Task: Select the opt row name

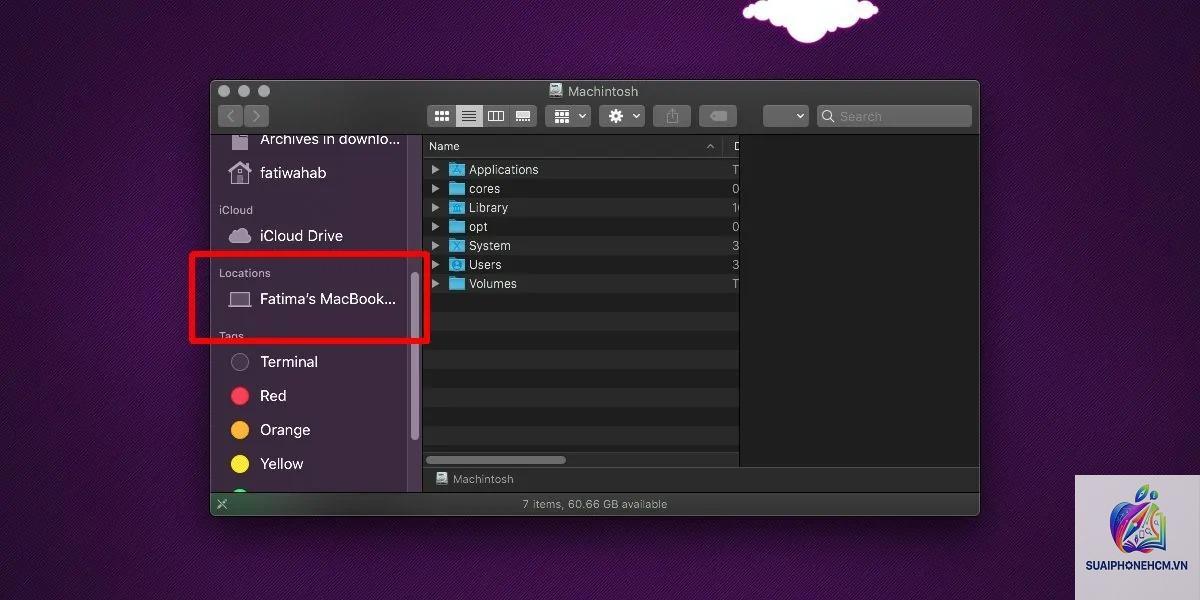Action: pyautogui.click(x=478, y=227)
